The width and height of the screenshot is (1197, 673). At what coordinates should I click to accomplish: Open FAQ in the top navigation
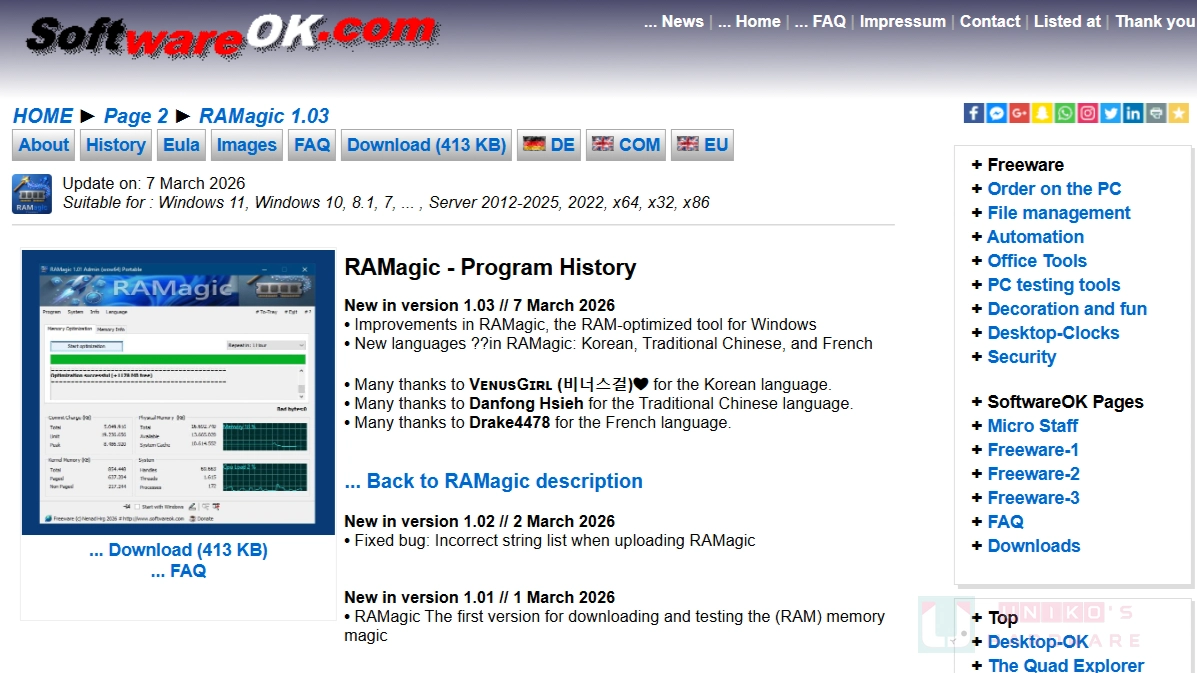point(820,21)
